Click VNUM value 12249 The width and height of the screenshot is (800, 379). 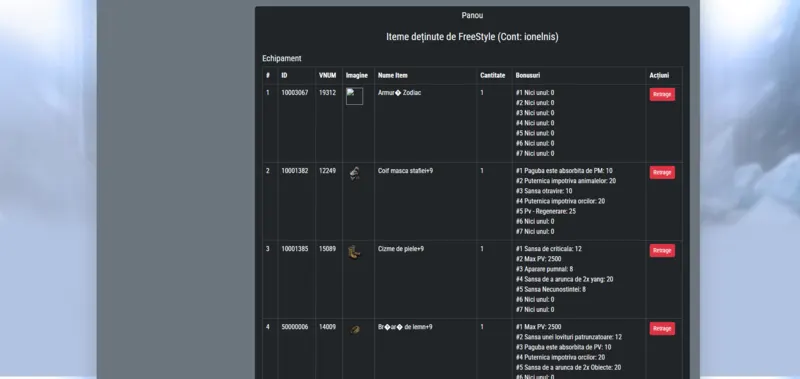pyautogui.click(x=328, y=171)
